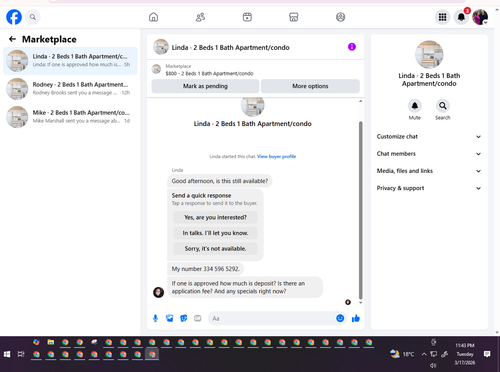The height and width of the screenshot is (372, 500).
Task: Open the Facebook search icon
Action: pos(33,17)
